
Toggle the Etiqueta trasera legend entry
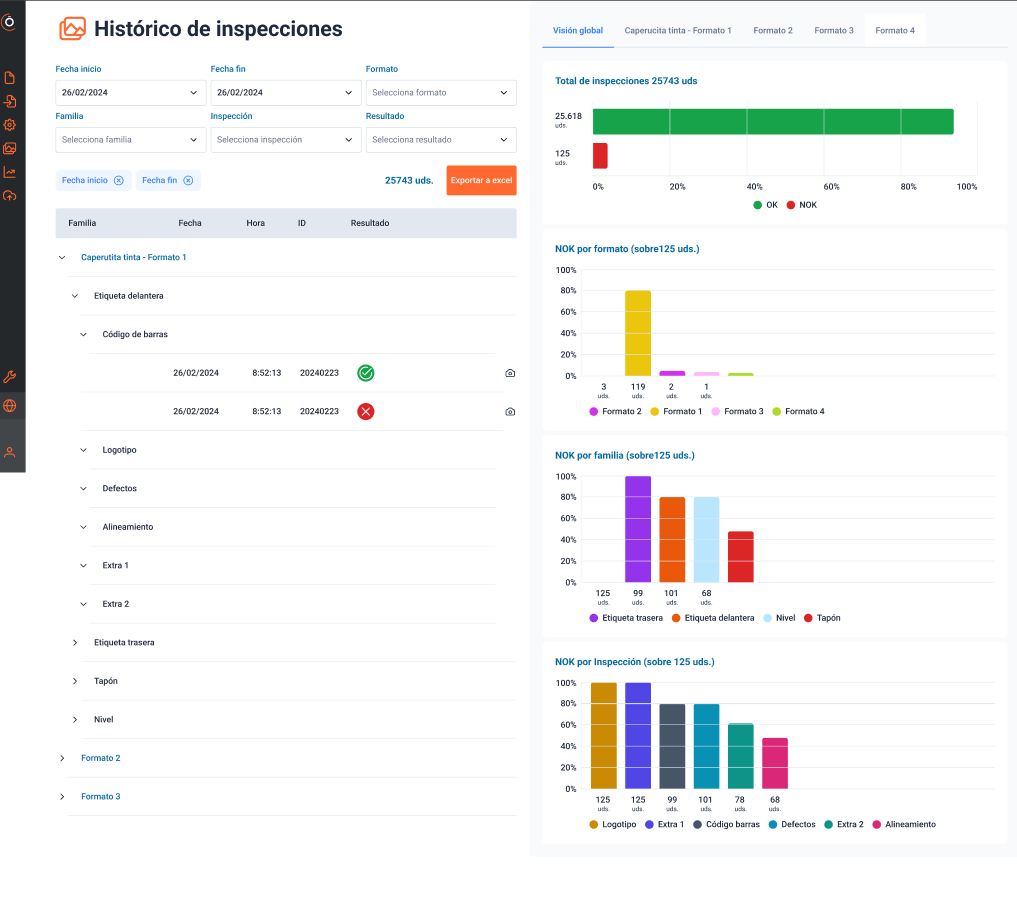point(626,618)
